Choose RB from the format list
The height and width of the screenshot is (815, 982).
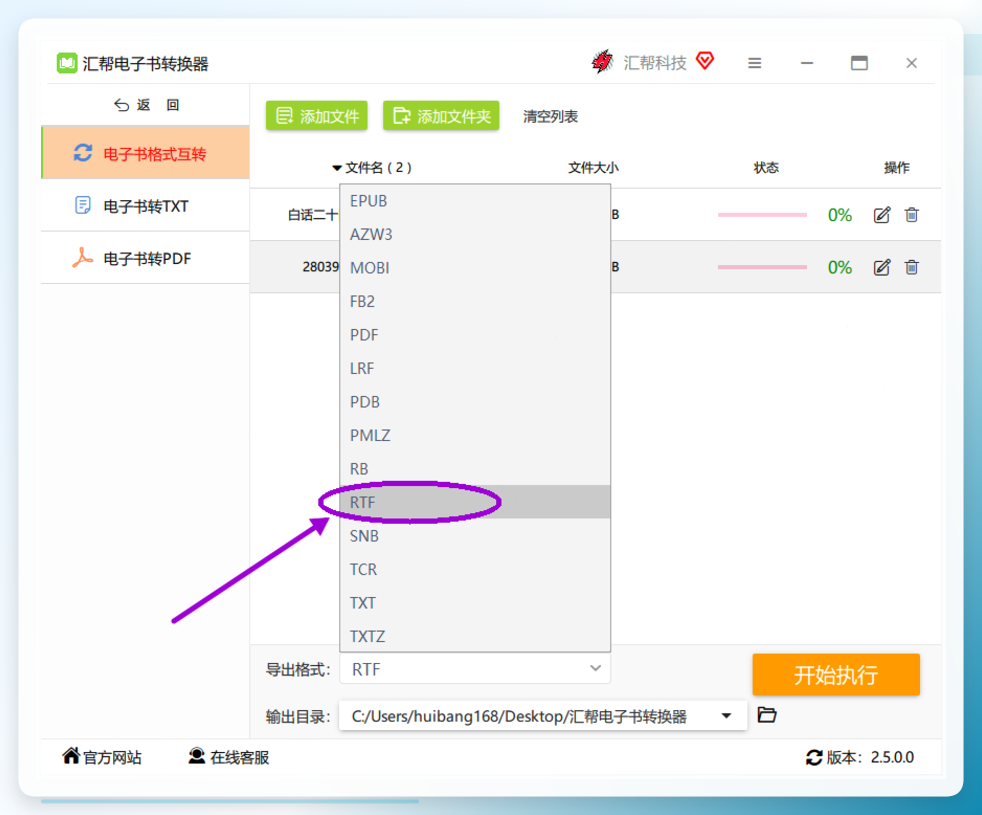475,469
